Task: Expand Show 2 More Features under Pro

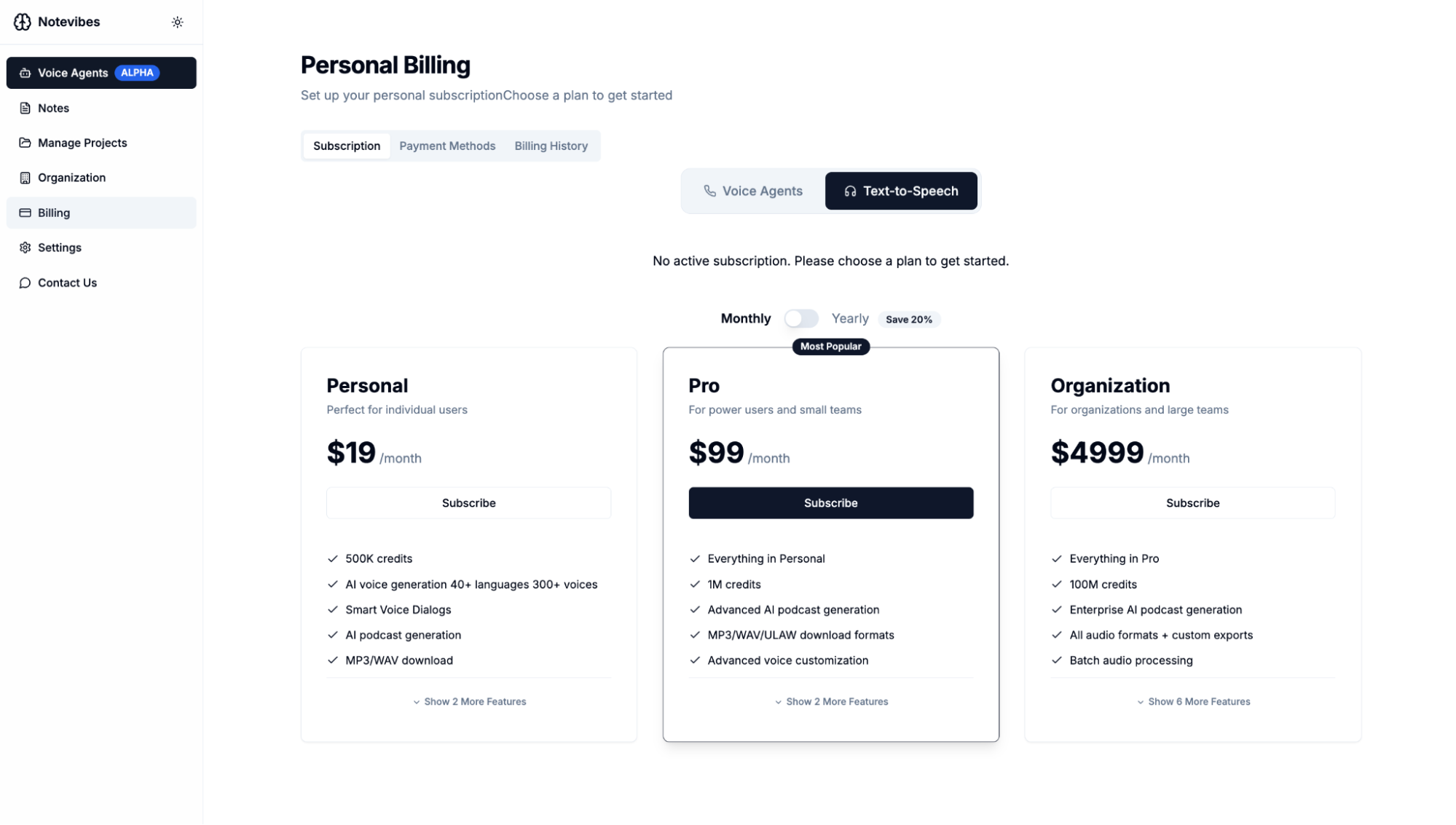Action: (831, 702)
